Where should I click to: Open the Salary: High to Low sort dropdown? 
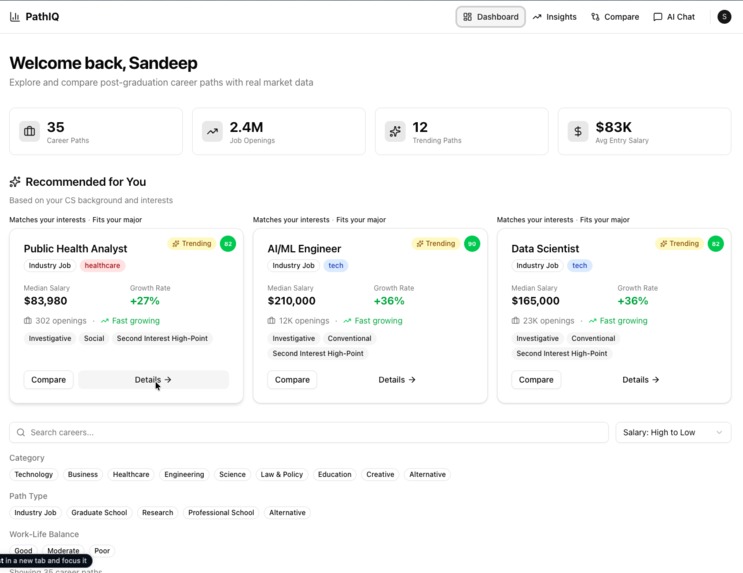pyautogui.click(x=672, y=432)
